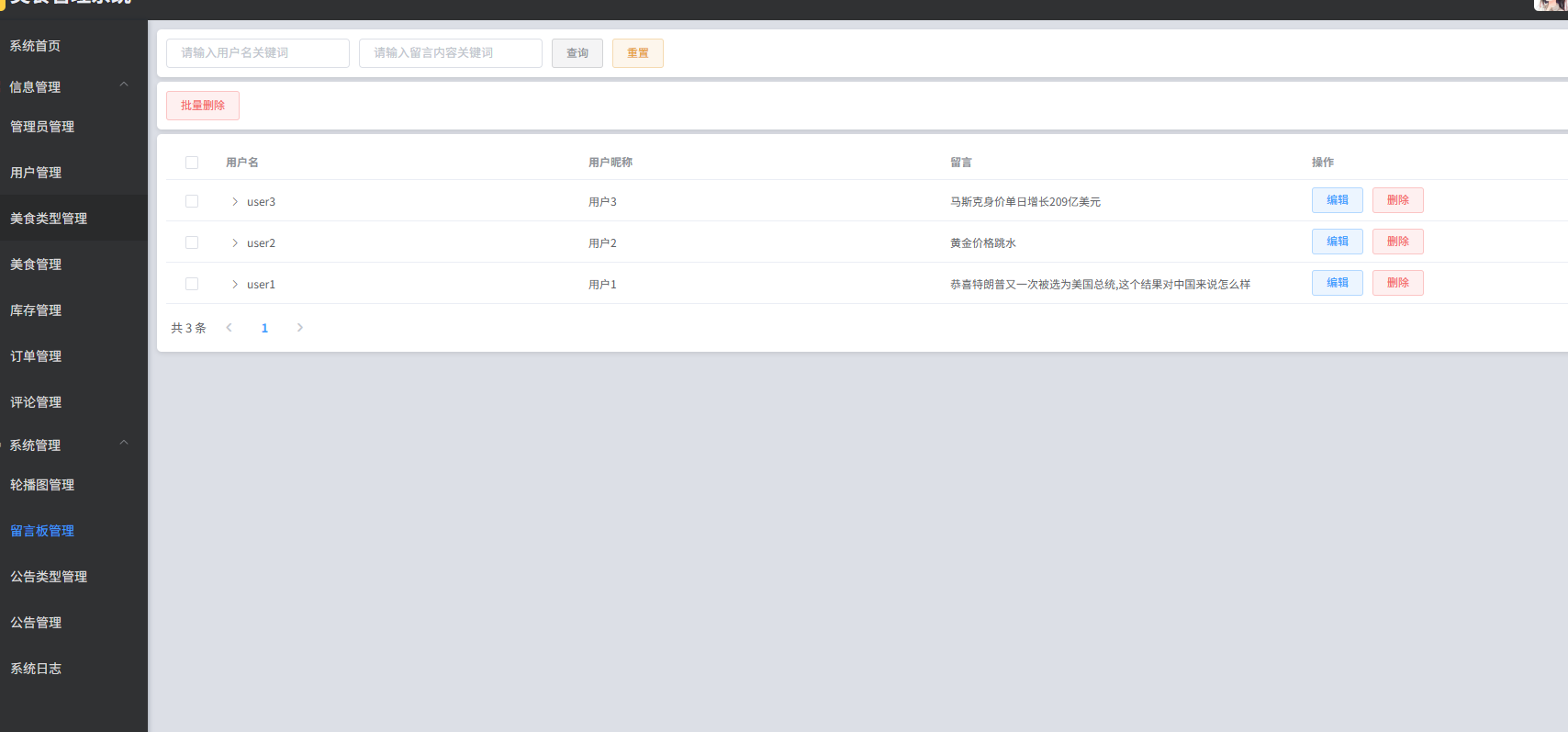This screenshot has height=732, width=1568.
Task: Click the 批量删除 button
Action: tap(203, 106)
